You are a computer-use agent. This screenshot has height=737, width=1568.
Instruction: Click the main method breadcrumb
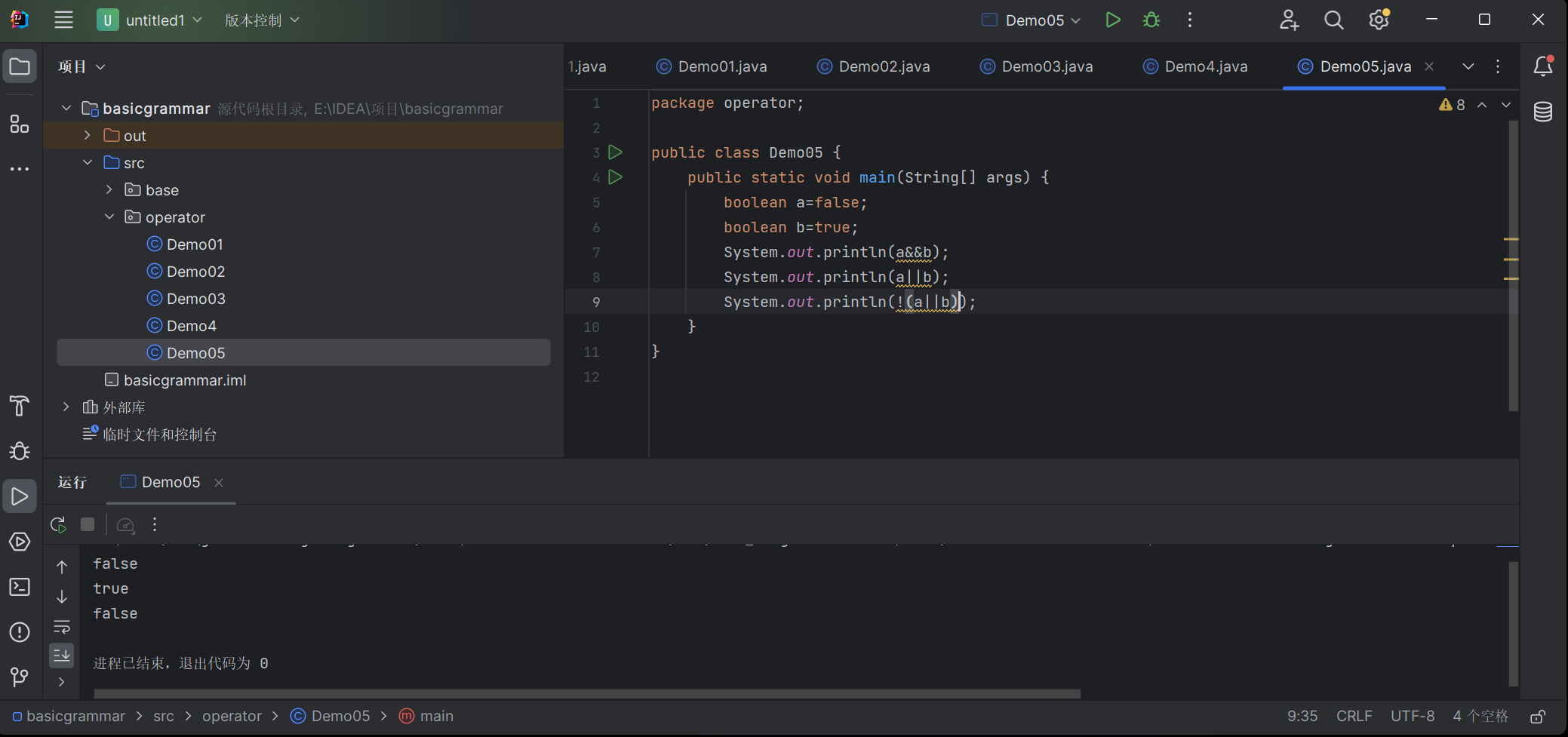point(427,716)
